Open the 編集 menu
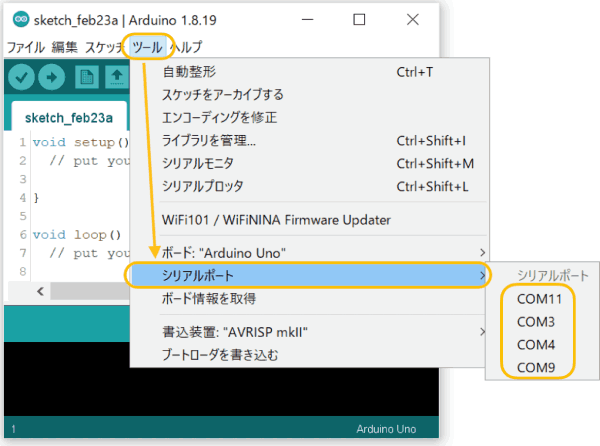 65,47
